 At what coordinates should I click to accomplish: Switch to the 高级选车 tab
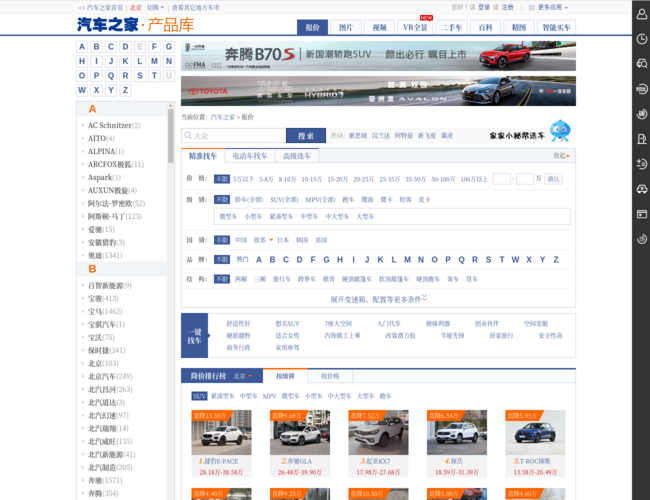point(297,156)
